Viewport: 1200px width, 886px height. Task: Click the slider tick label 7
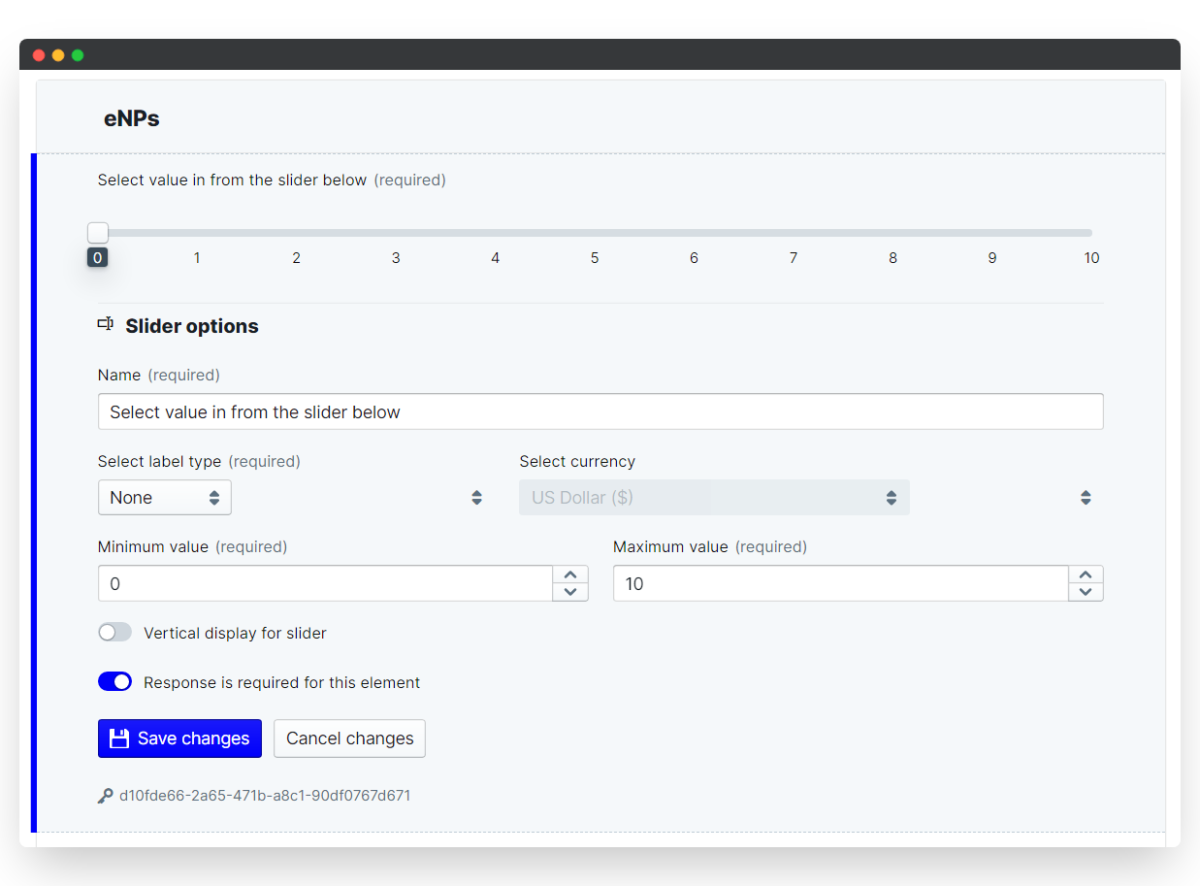point(793,258)
